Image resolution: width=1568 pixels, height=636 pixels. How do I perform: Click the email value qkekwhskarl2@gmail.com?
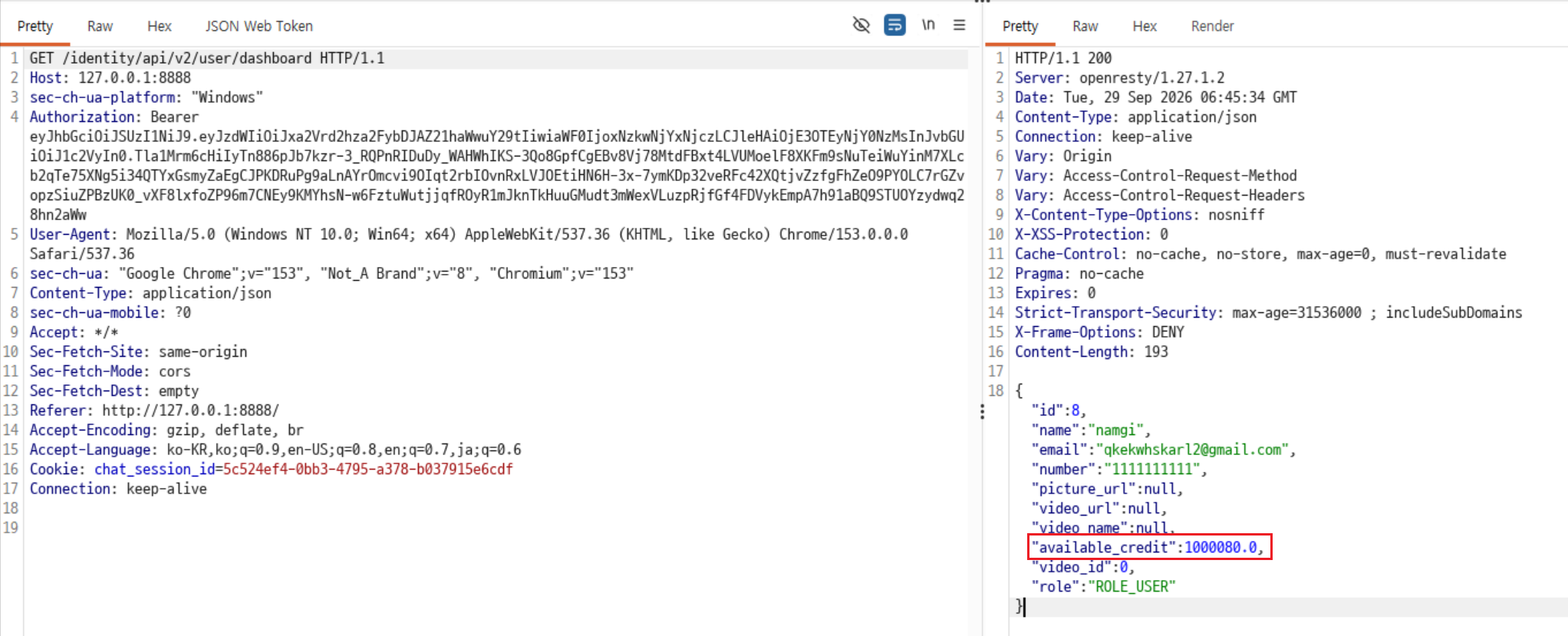click(x=1192, y=450)
